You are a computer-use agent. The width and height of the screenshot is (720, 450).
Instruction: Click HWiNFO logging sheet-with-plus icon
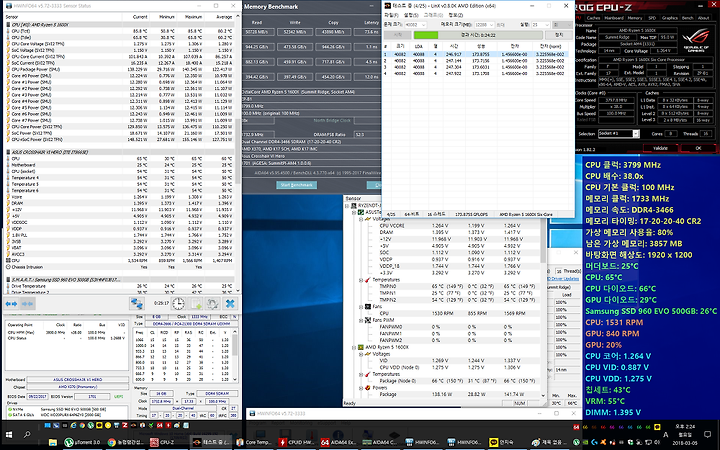[196, 304]
